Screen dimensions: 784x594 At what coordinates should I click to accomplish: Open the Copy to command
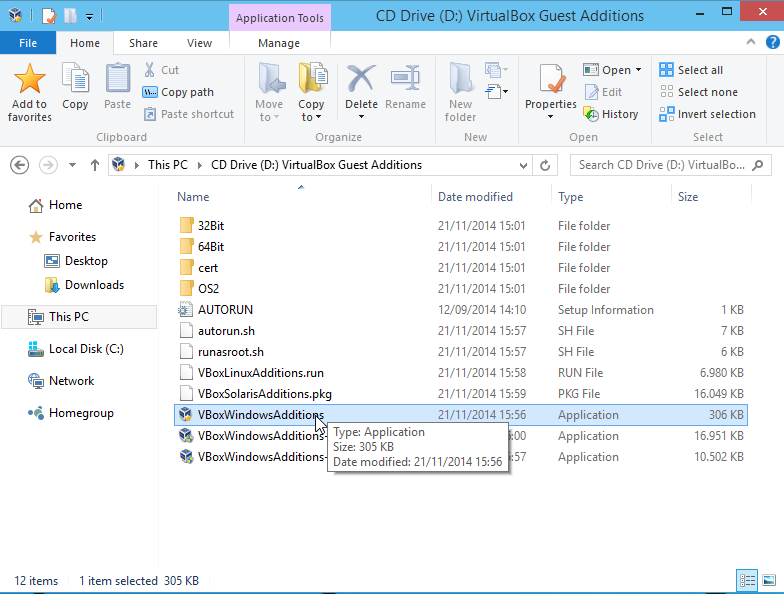click(311, 92)
